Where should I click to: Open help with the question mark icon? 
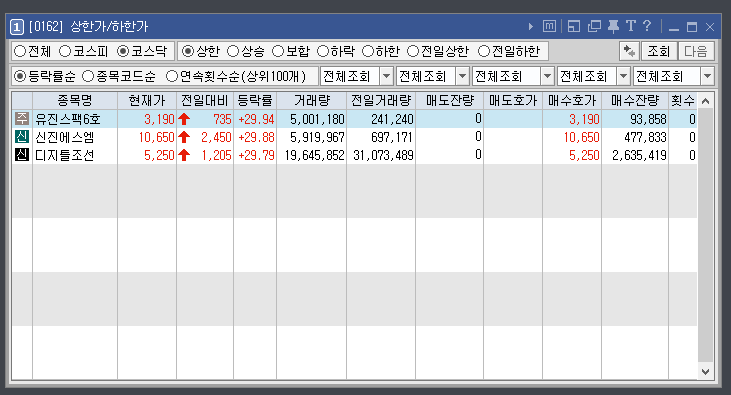click(647, 26)
